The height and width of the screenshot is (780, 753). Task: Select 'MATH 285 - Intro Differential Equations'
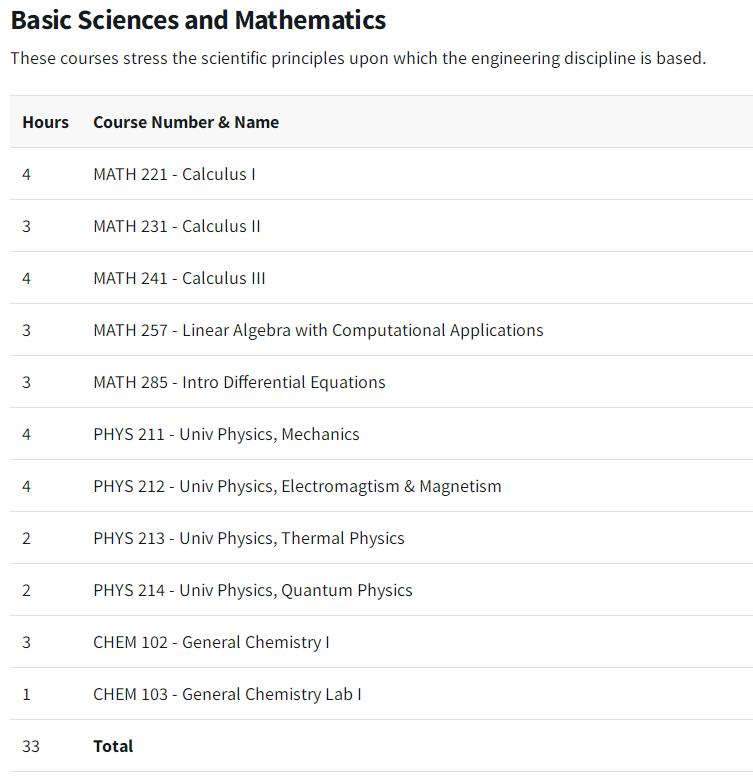click(239, 382)
